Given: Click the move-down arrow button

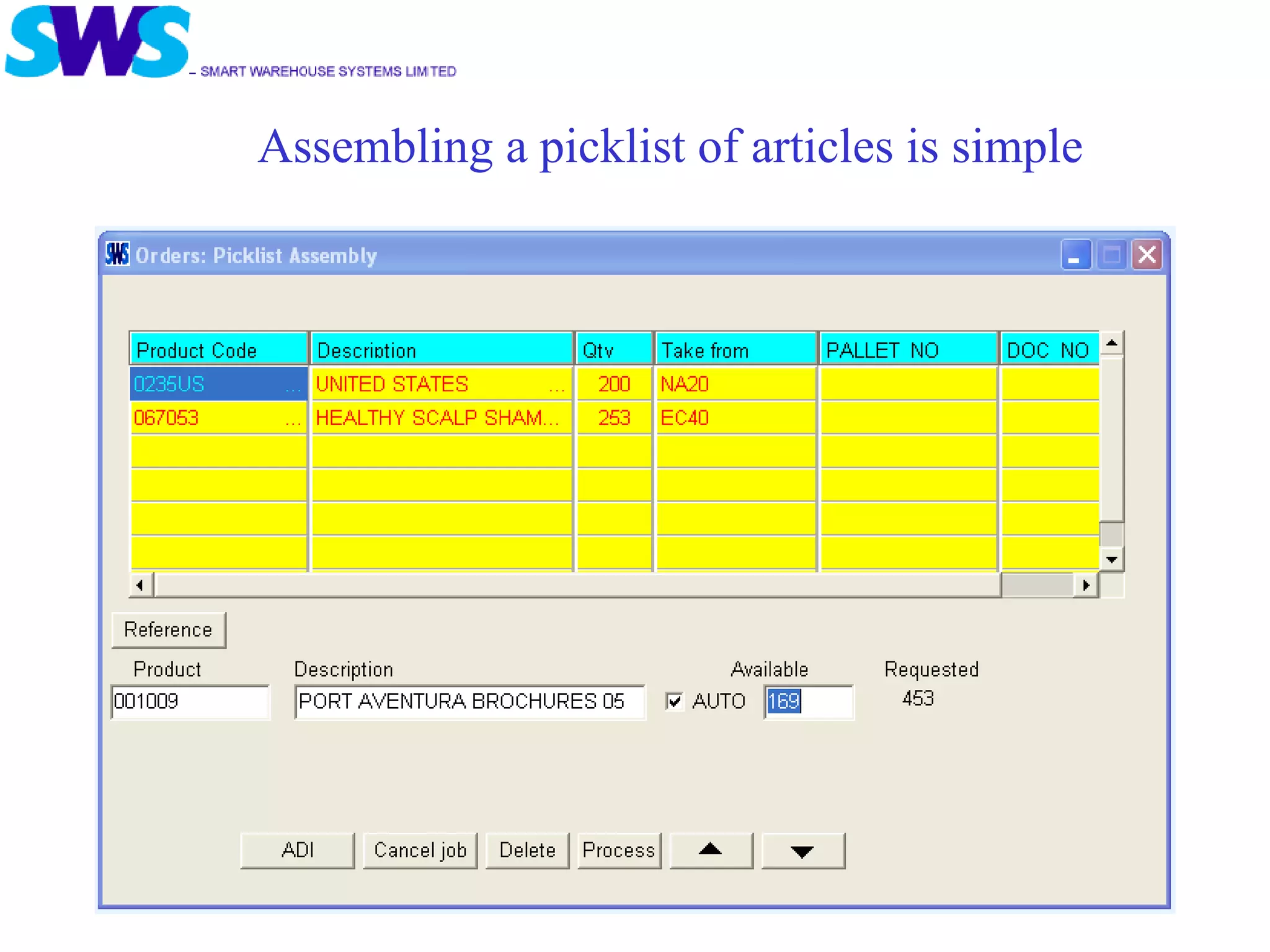Looking at the screenshot, I should coord(802,850).
